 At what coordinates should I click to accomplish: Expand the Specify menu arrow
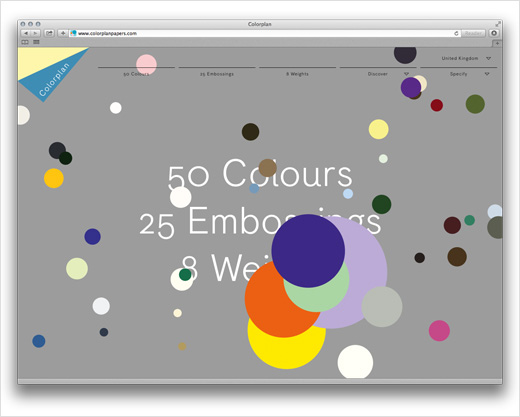(487, 74)
